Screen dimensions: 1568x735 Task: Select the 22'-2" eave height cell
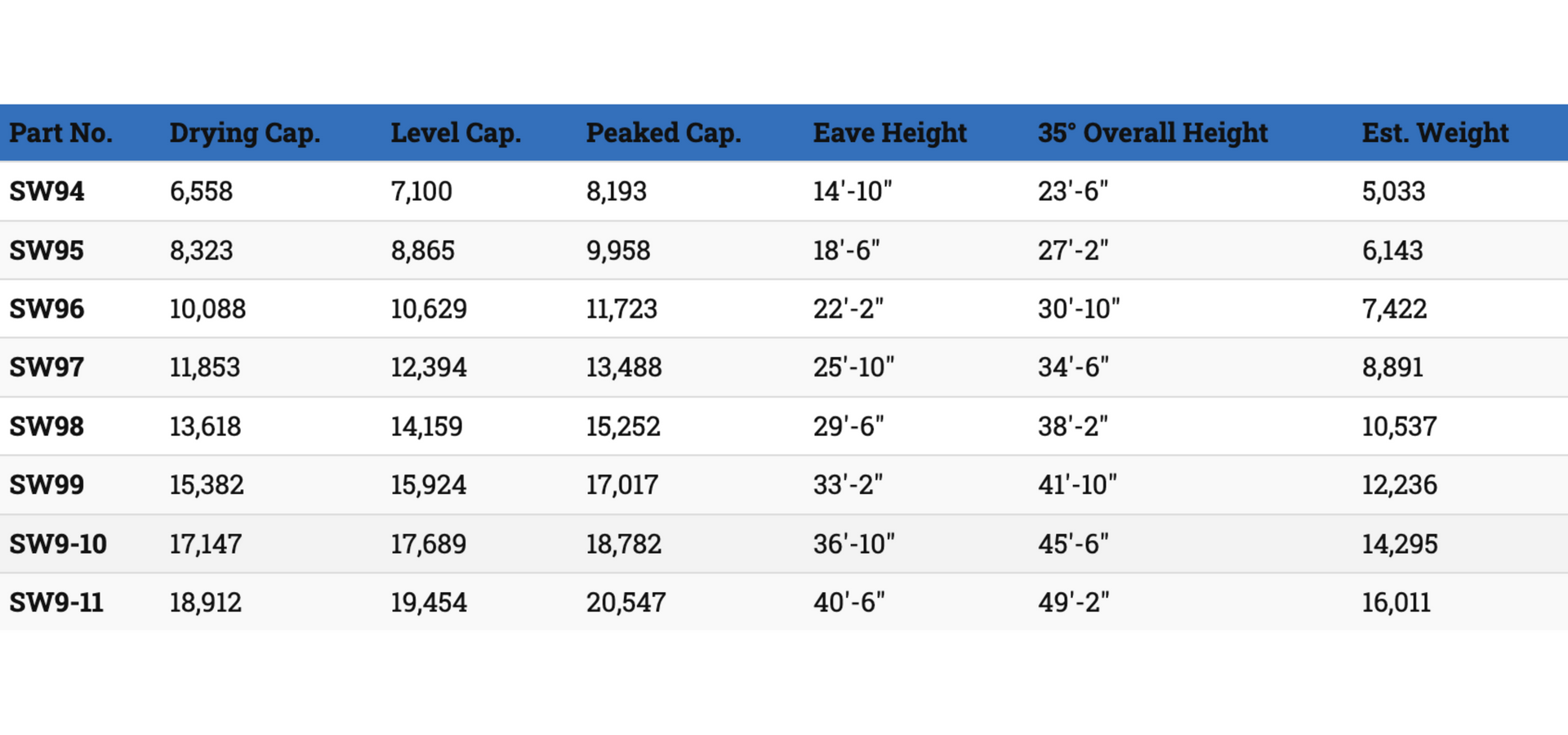click(848, 309)
